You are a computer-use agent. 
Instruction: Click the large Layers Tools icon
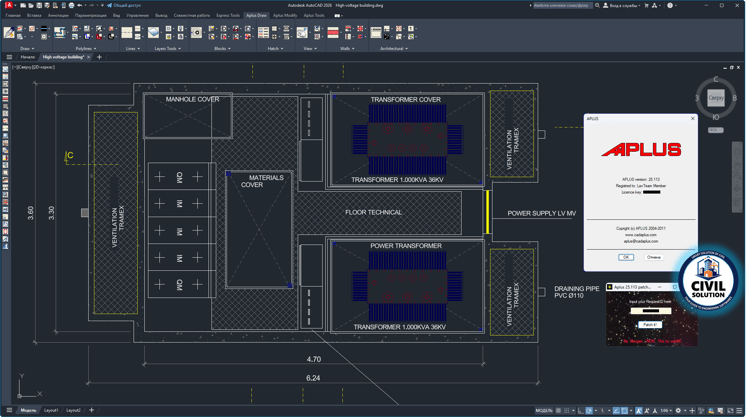coord(154,32)
